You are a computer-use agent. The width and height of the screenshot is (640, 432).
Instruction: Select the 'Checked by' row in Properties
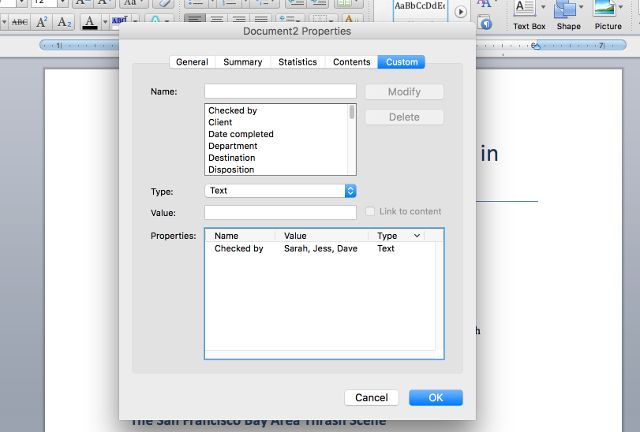coord(320,249)
